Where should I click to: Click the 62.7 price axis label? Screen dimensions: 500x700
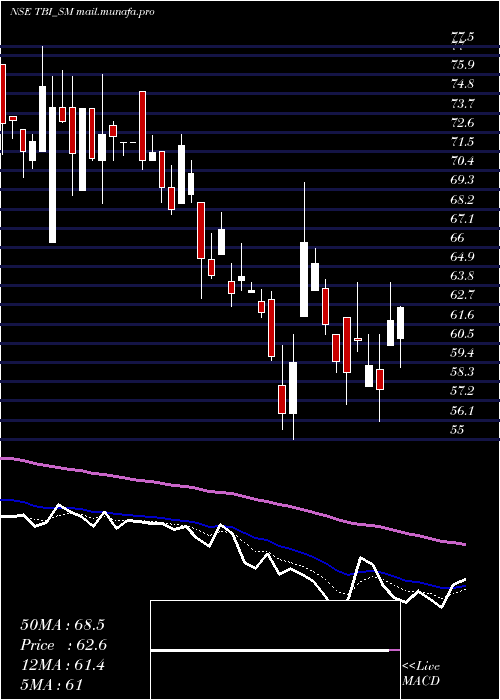[x=463, y=295]
